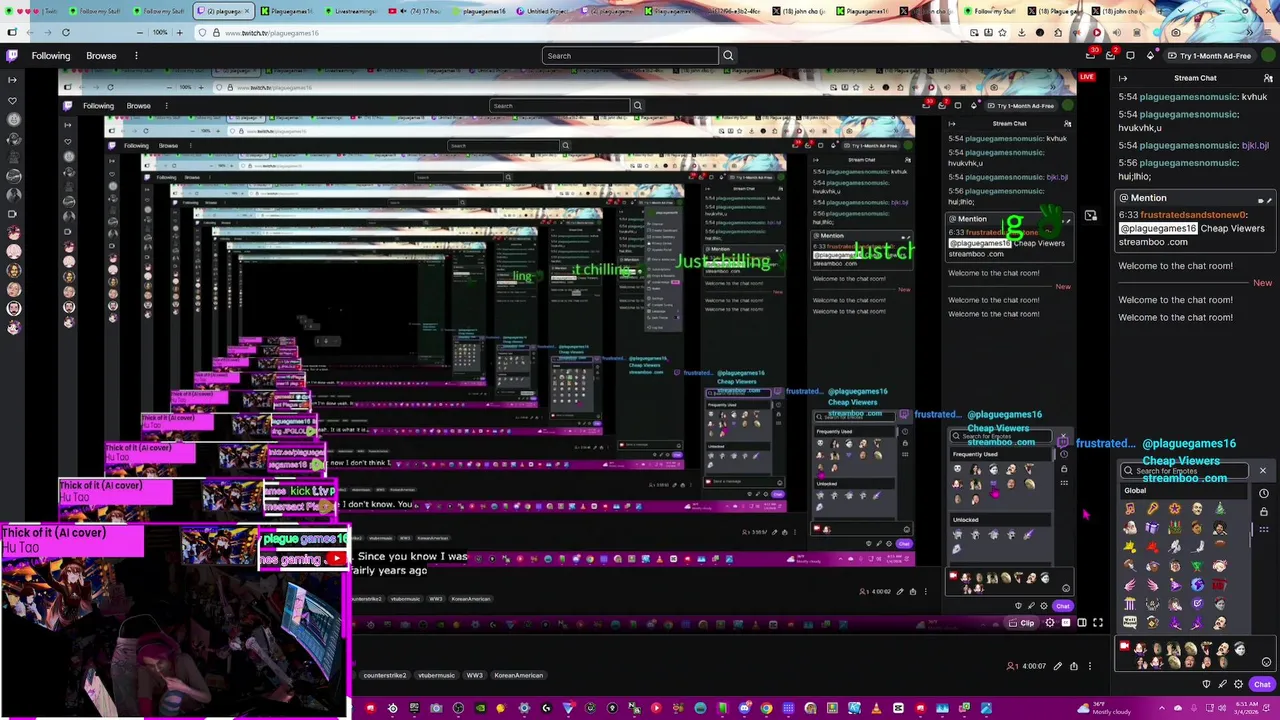Show recently used emotes clock icon
This screenshot has height=720, width=1280.
pos(1264,493)
